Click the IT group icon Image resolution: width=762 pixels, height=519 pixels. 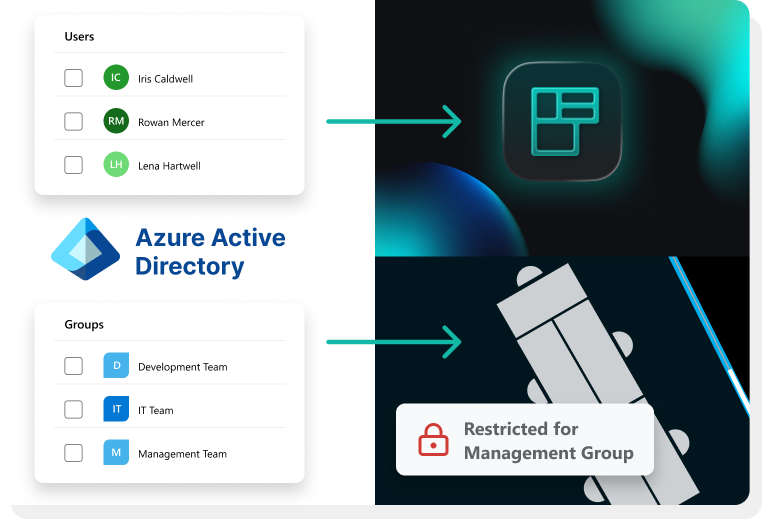[x=116, y=409]
